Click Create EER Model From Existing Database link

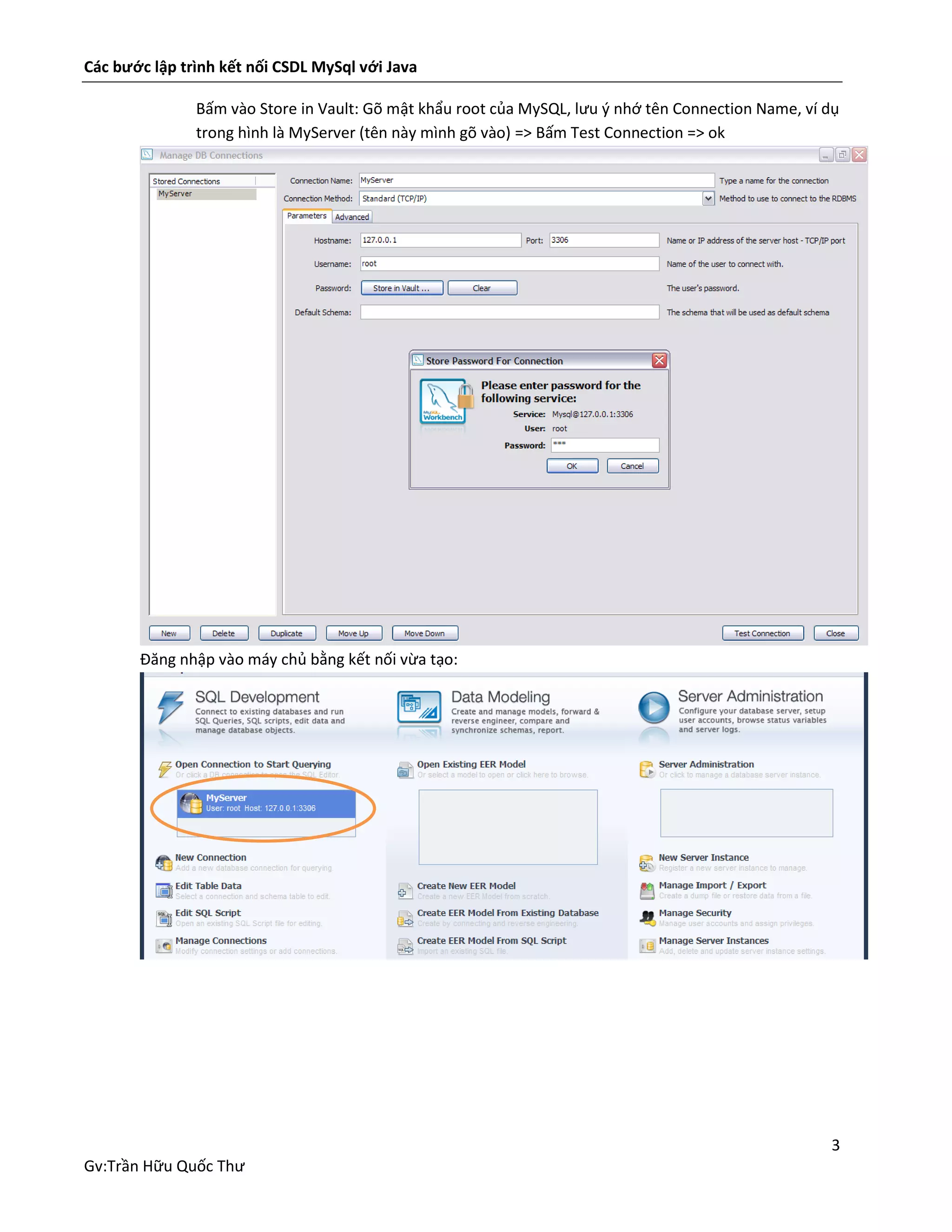point(508,913)
